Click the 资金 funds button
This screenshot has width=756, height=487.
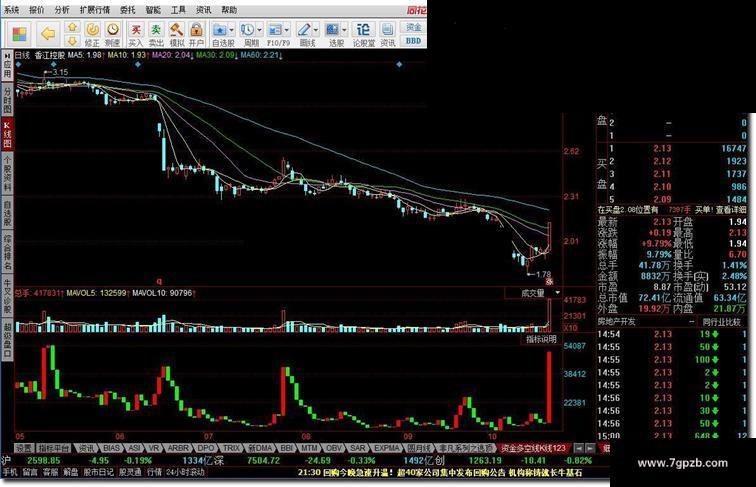pos(414,27)
